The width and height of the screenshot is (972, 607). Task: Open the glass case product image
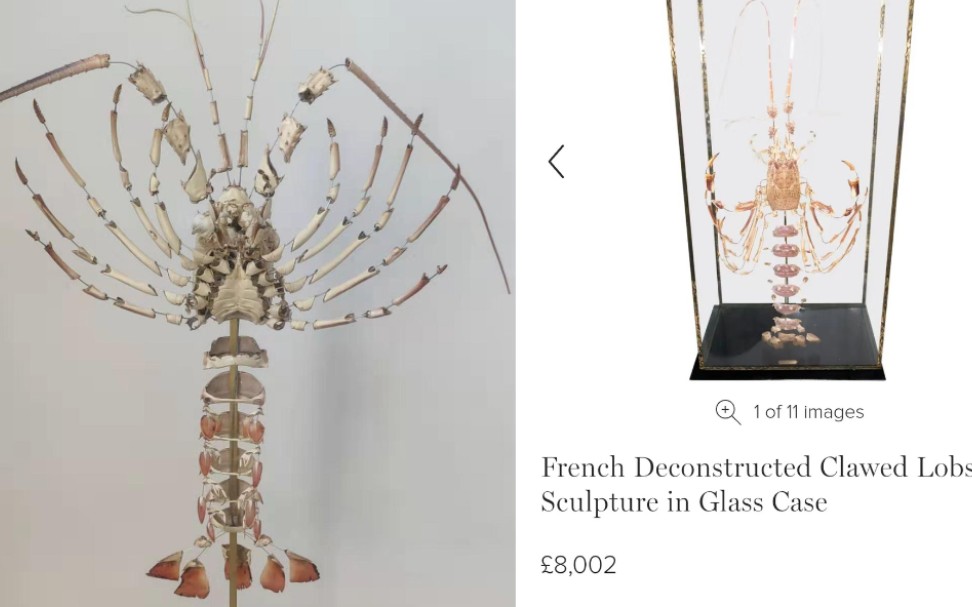pyautogui.click(x=789, y=189)
